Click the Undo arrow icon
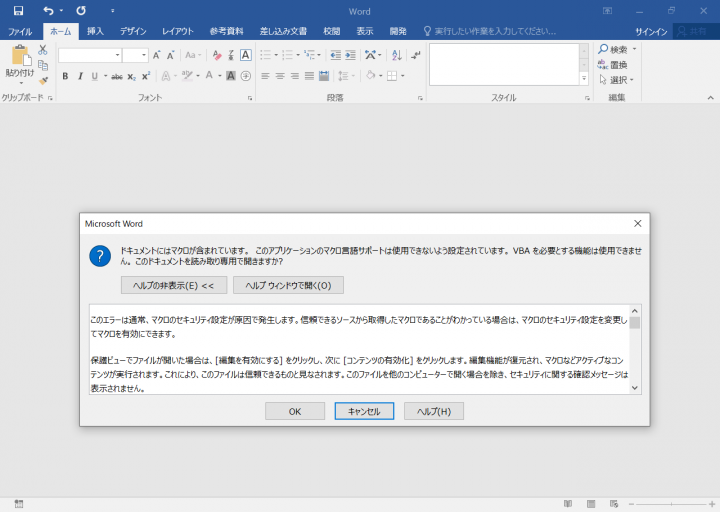This screenshot has width=720, height=512. (x=49, y=11)
